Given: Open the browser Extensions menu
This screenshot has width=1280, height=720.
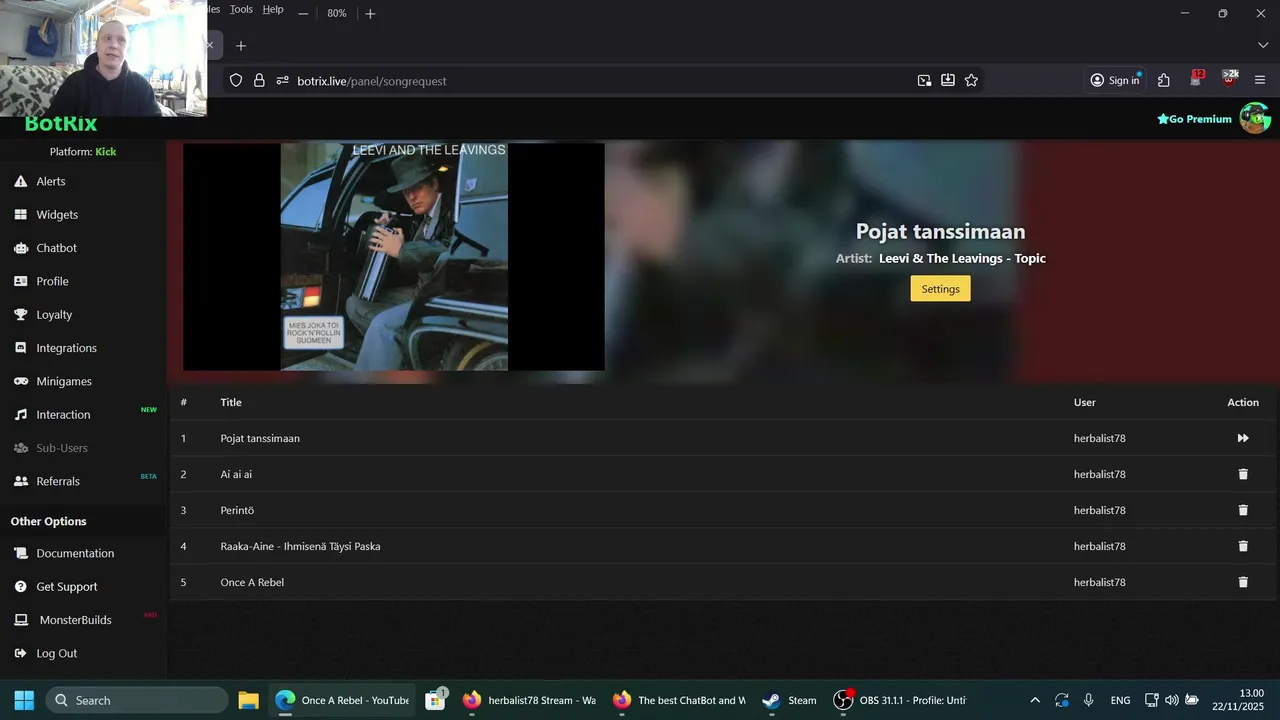Looking at the screenshot, I should pyautogui.click(x=1164, y=81).
